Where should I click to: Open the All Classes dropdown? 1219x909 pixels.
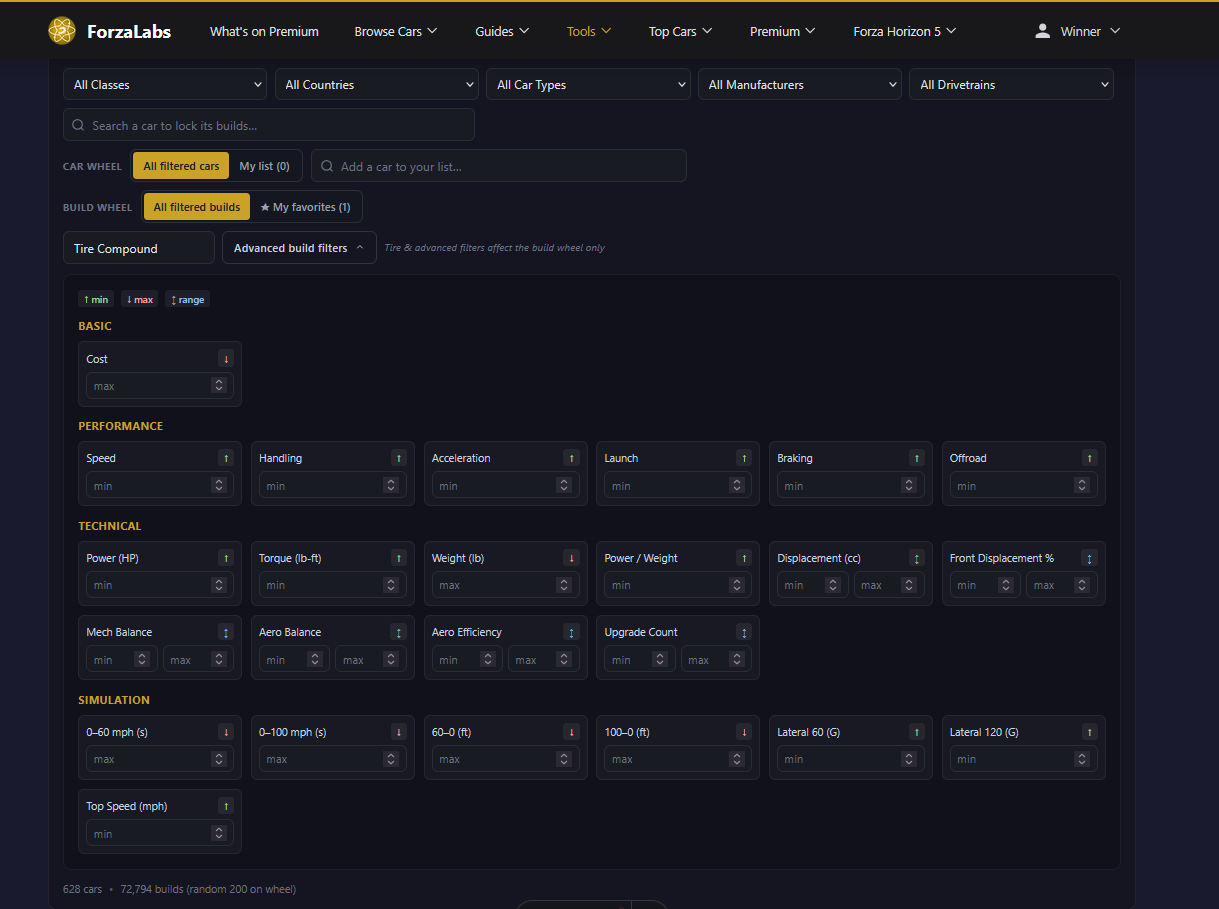tap(165, 85)
